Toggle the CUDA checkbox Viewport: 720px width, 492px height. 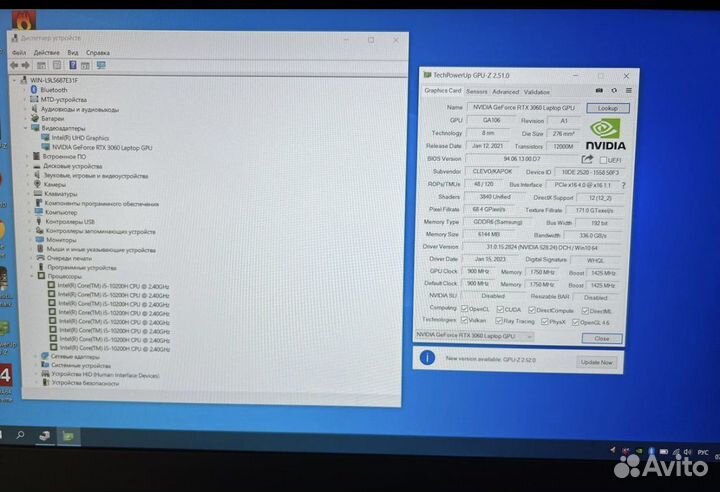500,309
